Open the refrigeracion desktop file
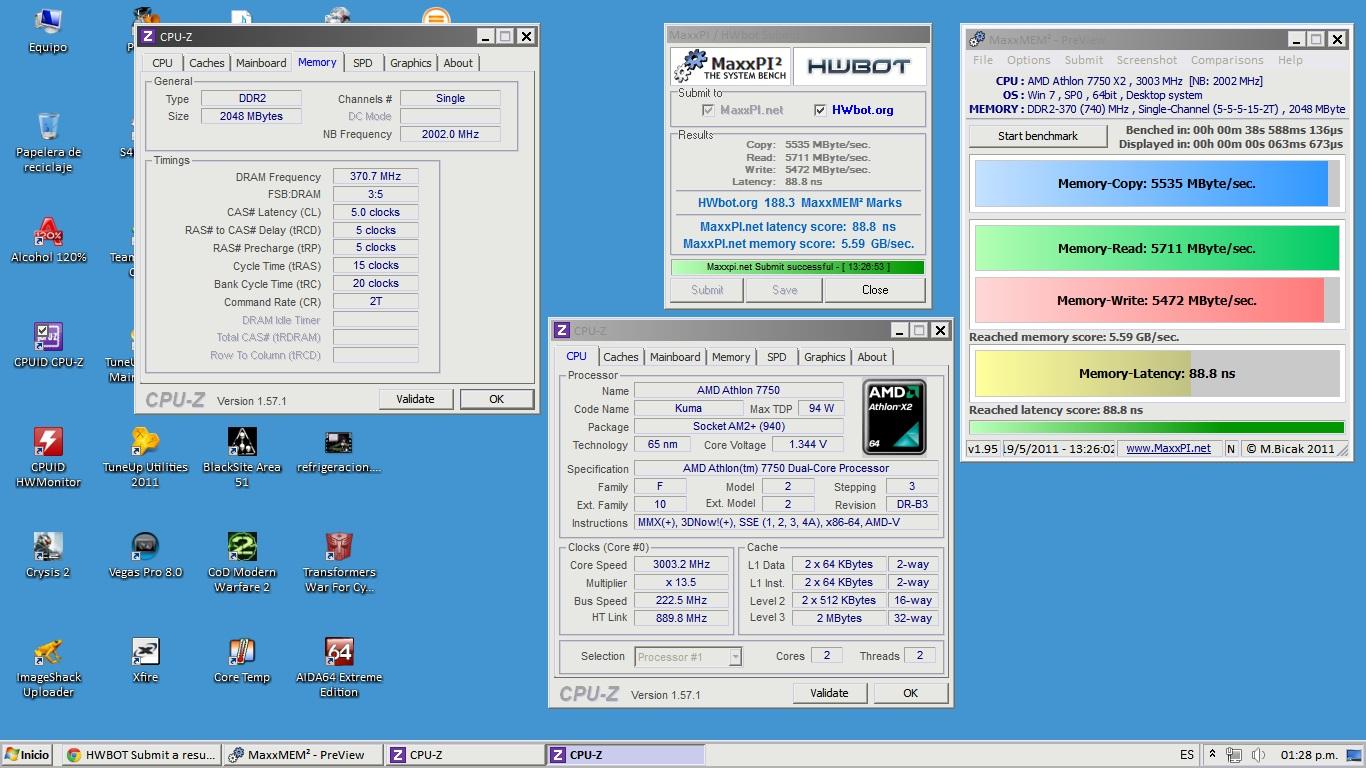The width and height of the screenshot is (1366, 768). tap(338, 450)
